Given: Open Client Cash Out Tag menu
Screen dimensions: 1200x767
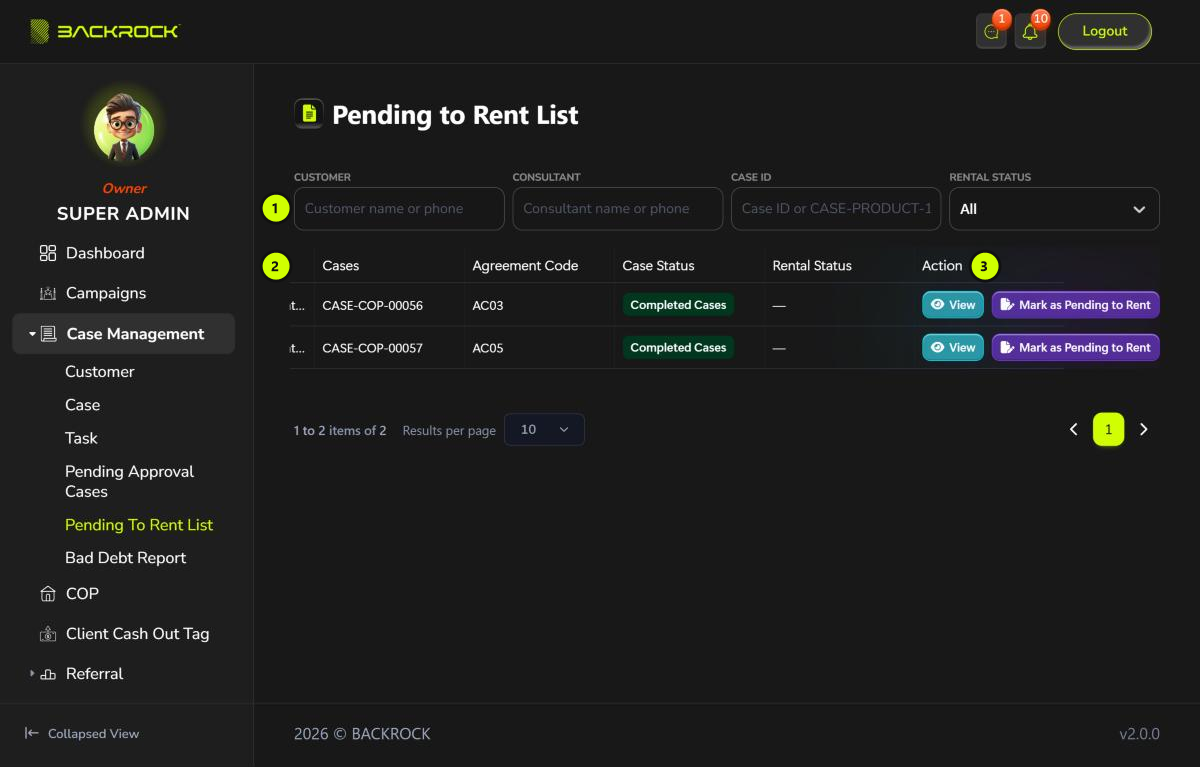Looking at the screenshot, I should [138, 634].
